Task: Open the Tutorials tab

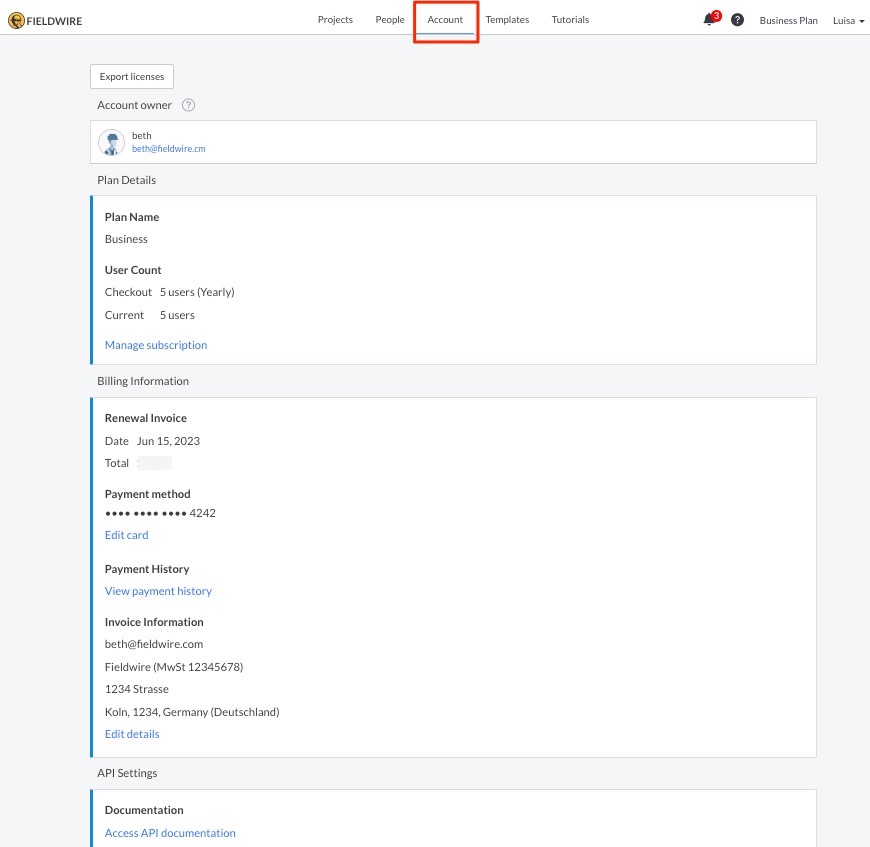Action: point(570,20)
